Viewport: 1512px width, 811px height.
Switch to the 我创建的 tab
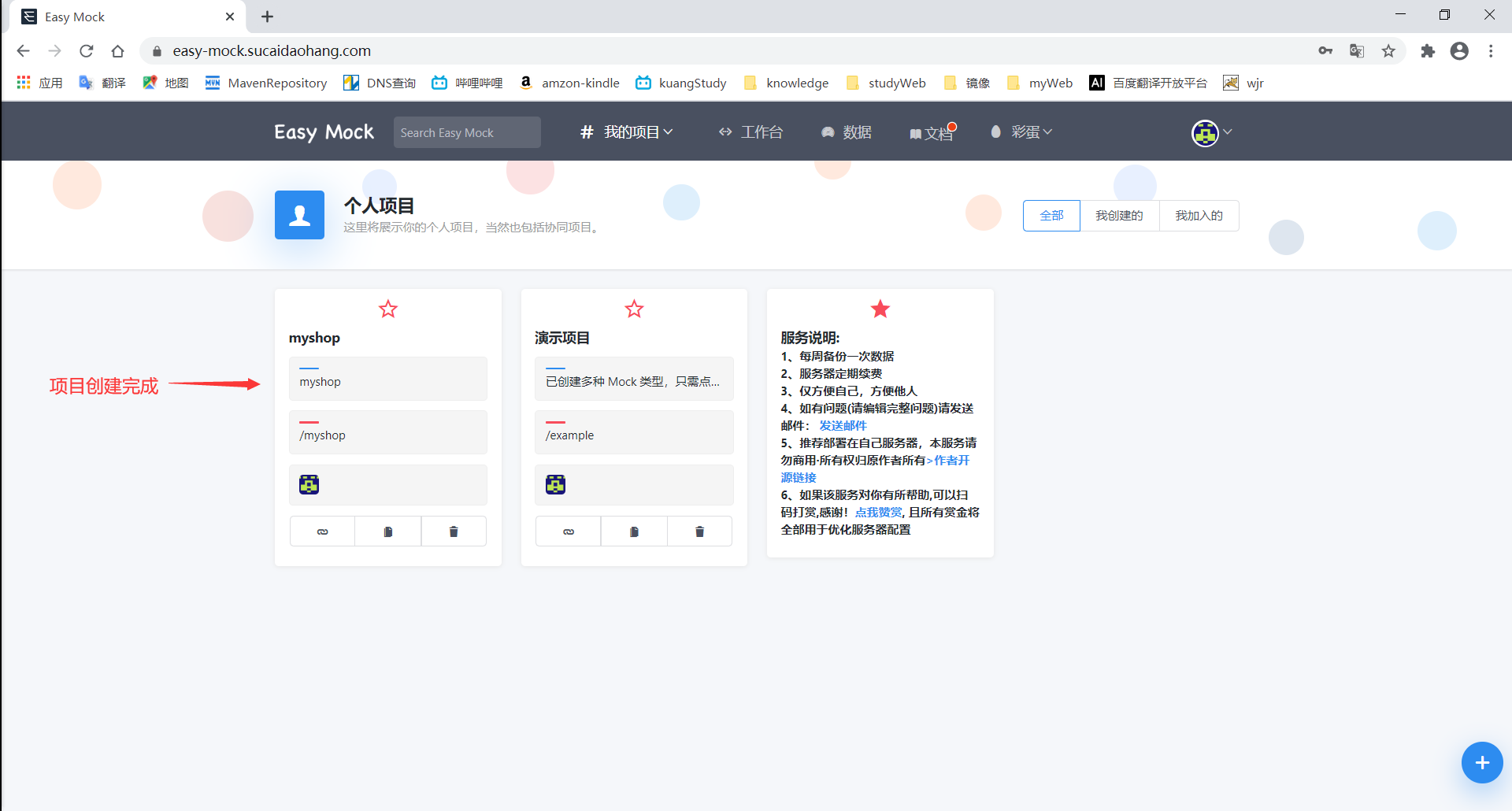pos(1119,215)
